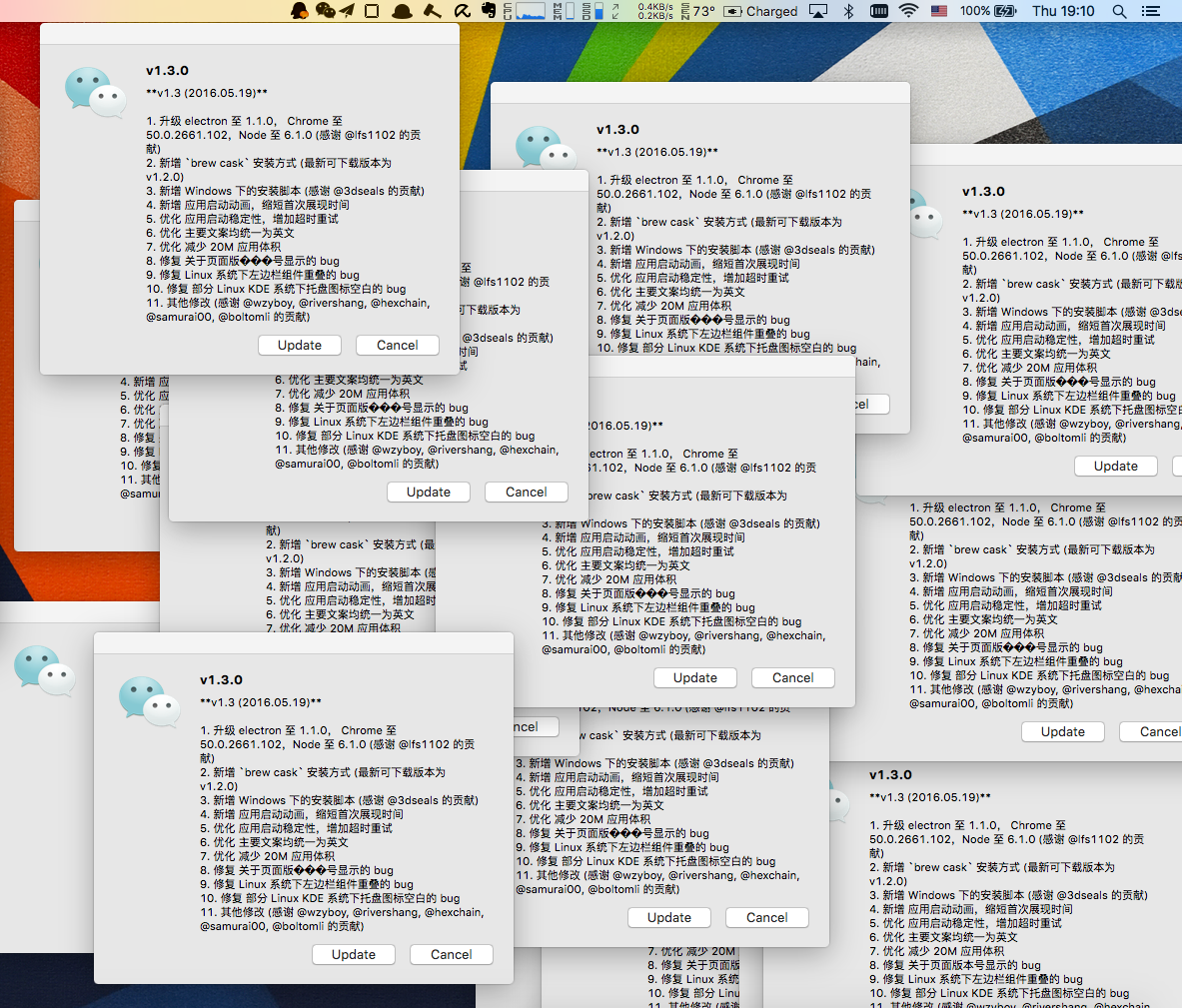Click Update in the bottom-left front dialog
The image size is (1182, 1008).
[354, 954]
